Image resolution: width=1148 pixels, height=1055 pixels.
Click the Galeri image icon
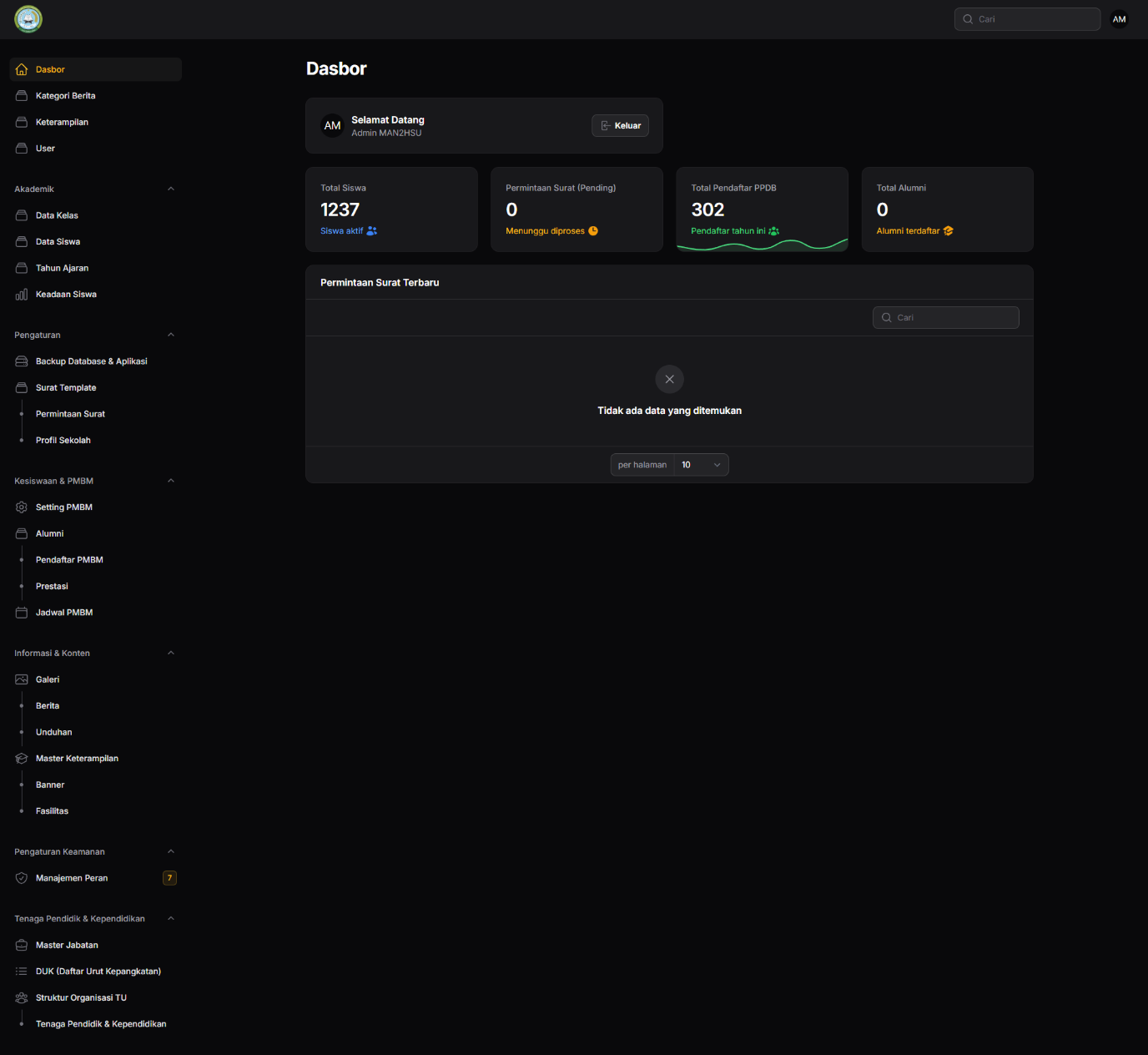(x=22, y=679)
